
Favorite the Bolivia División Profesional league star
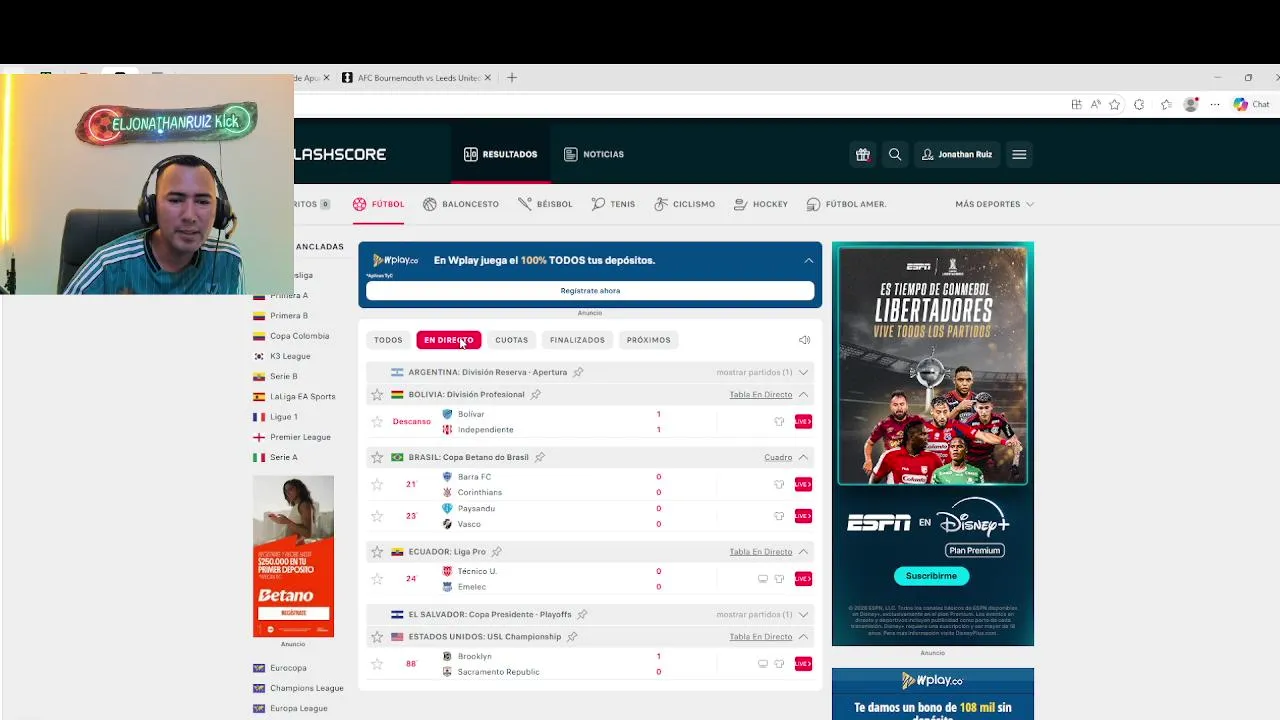(377, 394)
